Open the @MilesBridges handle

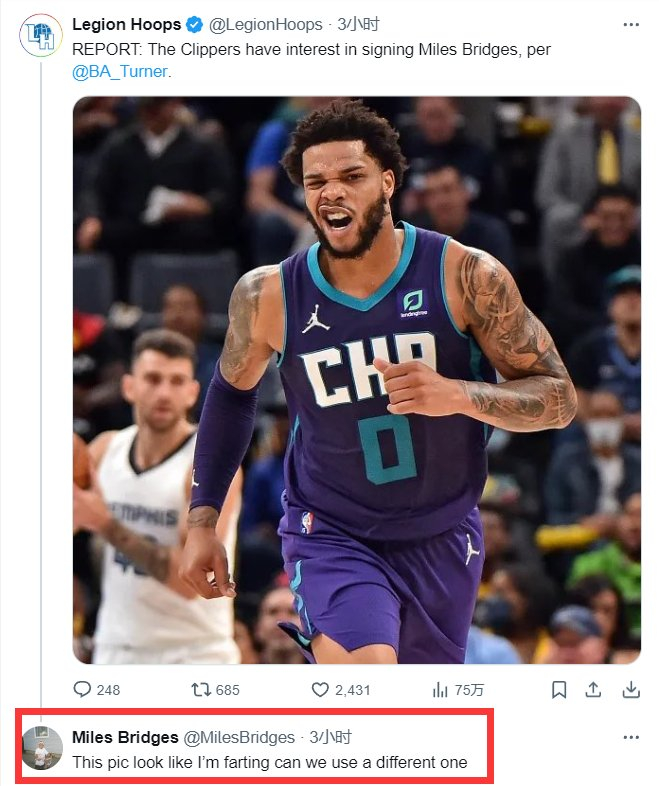click(x=239, y=737)
